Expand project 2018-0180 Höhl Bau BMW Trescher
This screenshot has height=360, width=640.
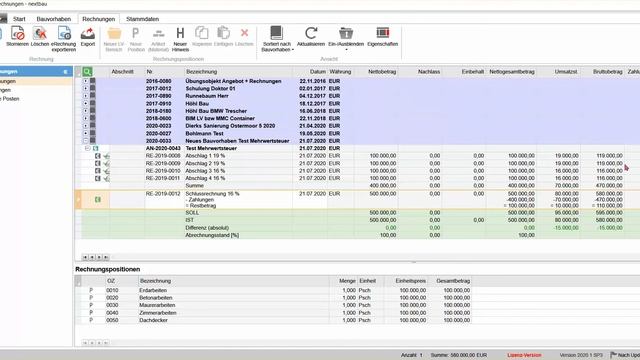[85, 111]
